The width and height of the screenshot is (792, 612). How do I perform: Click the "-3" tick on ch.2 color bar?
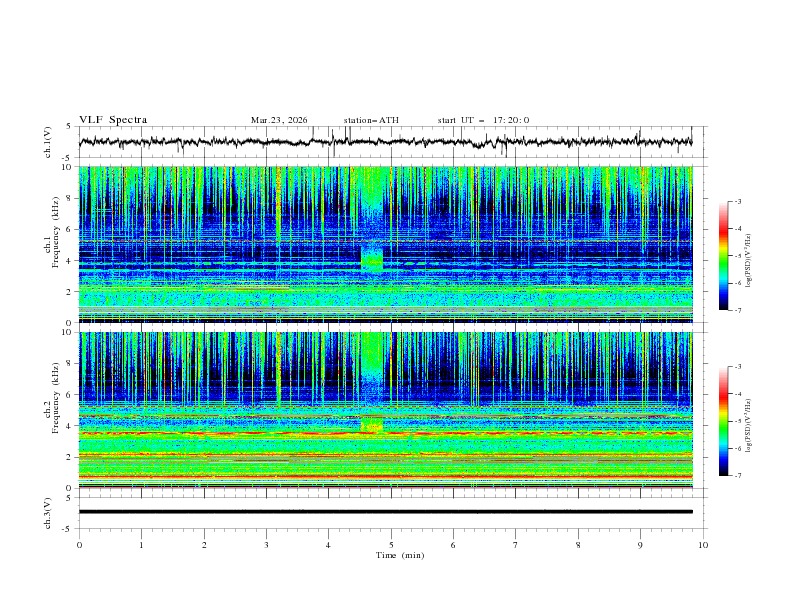point(738,367)
